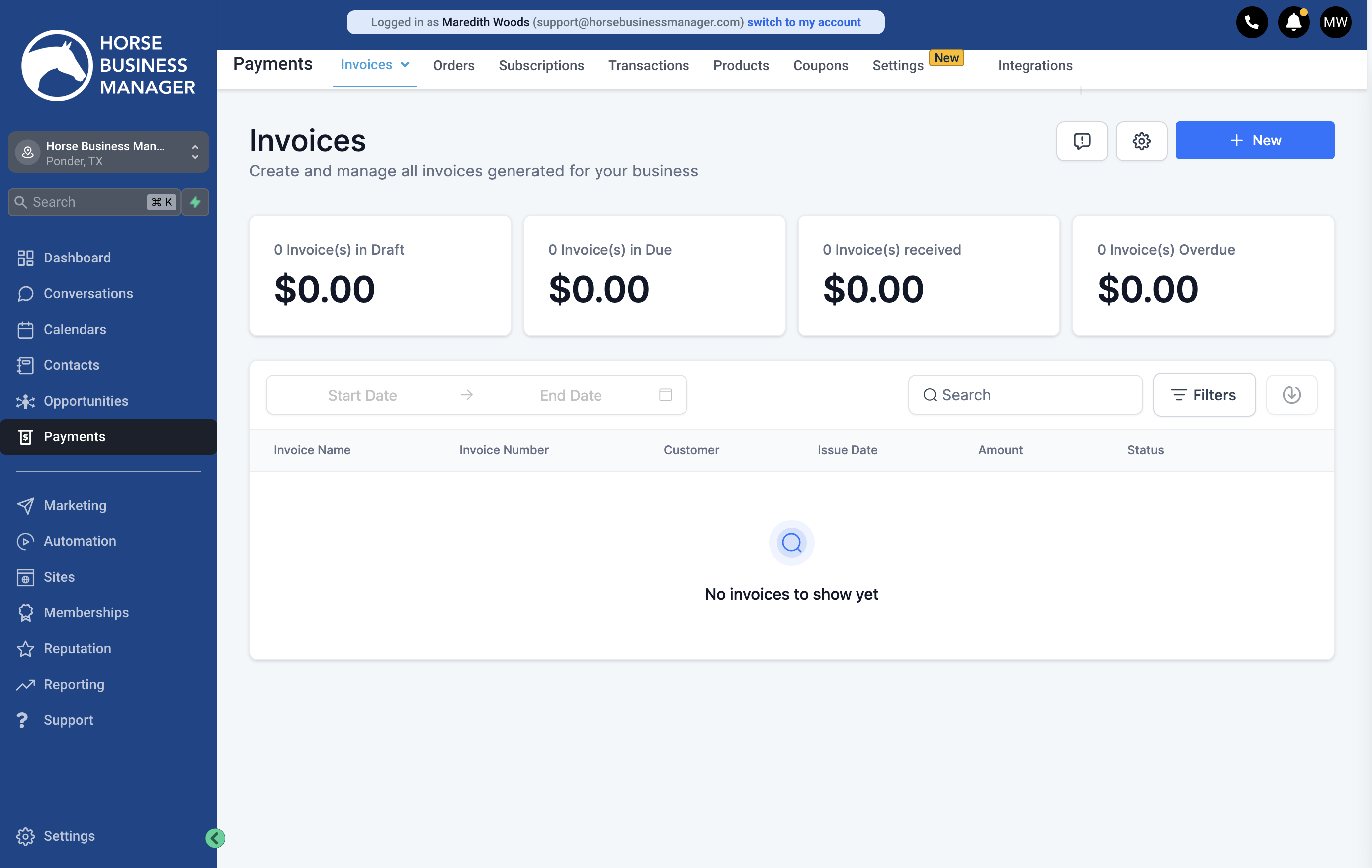Open the calendar date picker icon
Screen dimensions: 1372x868
pos(665,395)
